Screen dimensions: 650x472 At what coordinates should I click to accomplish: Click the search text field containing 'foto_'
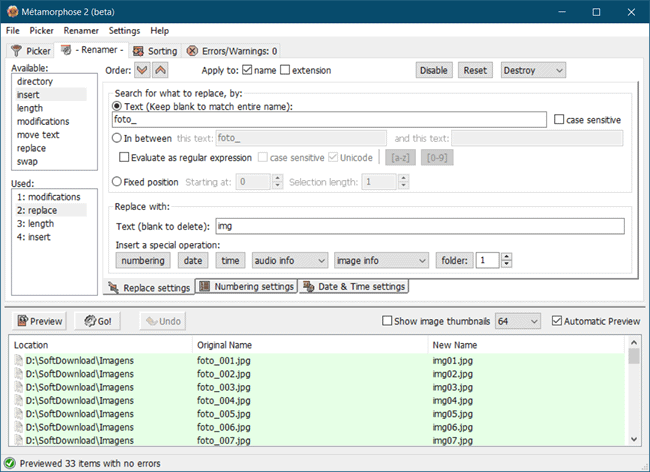point(329,119)
